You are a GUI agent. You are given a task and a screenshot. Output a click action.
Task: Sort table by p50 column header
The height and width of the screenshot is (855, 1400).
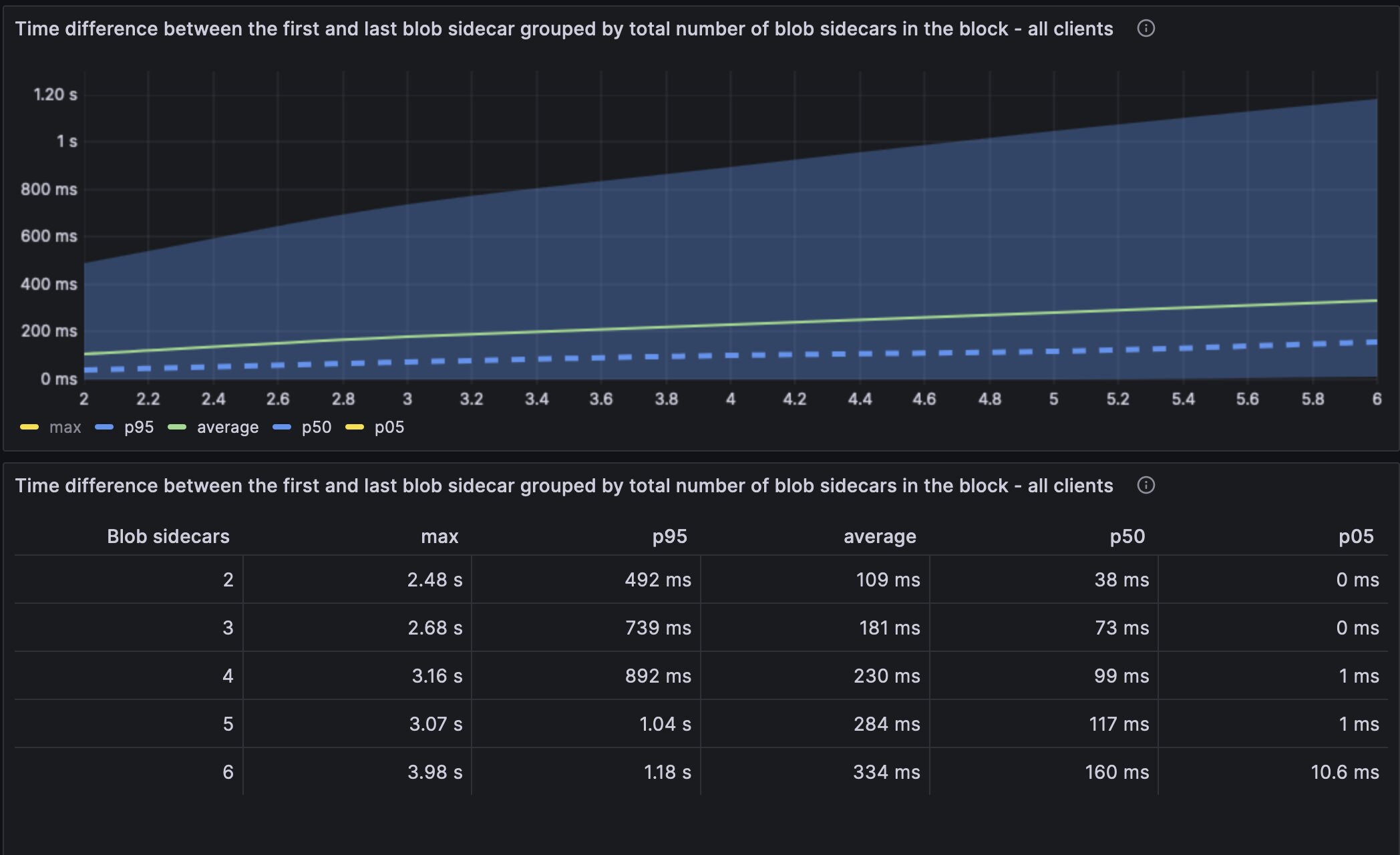click(x=1127, y=536)
